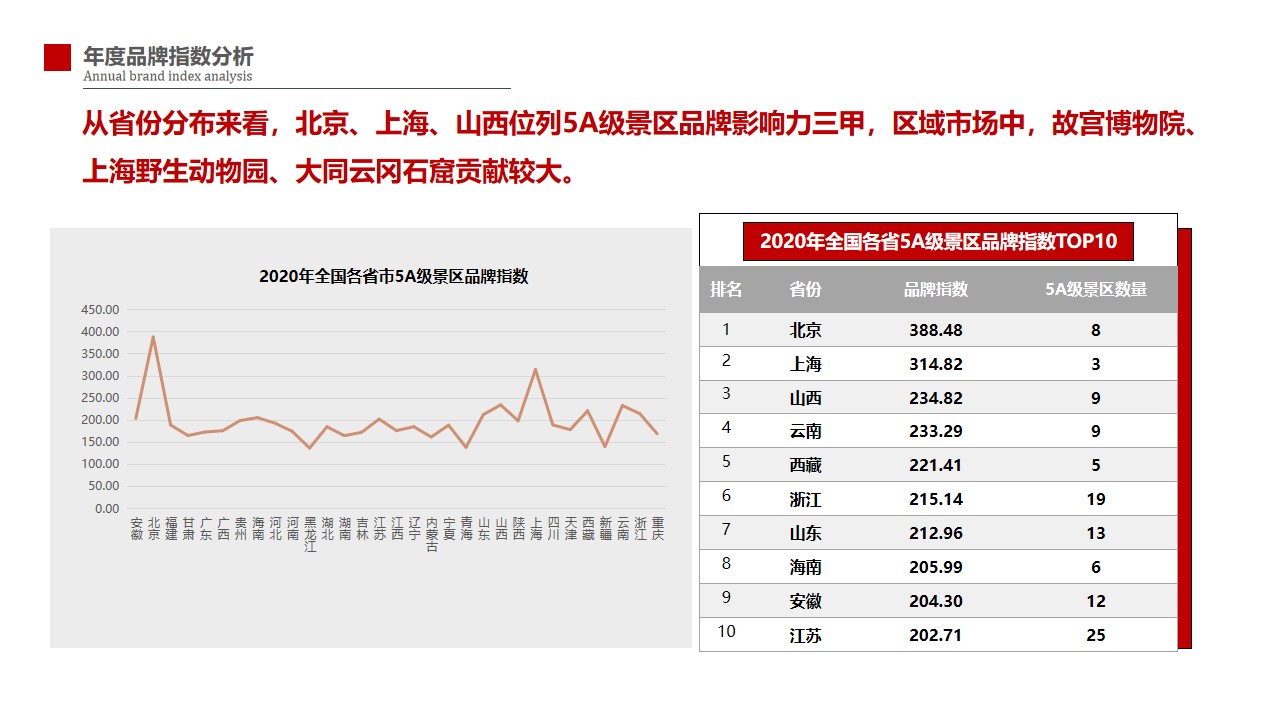Select the "5A级景区数量" column header
Screen dimensions: 1280x720
[x=1096, y=290]
